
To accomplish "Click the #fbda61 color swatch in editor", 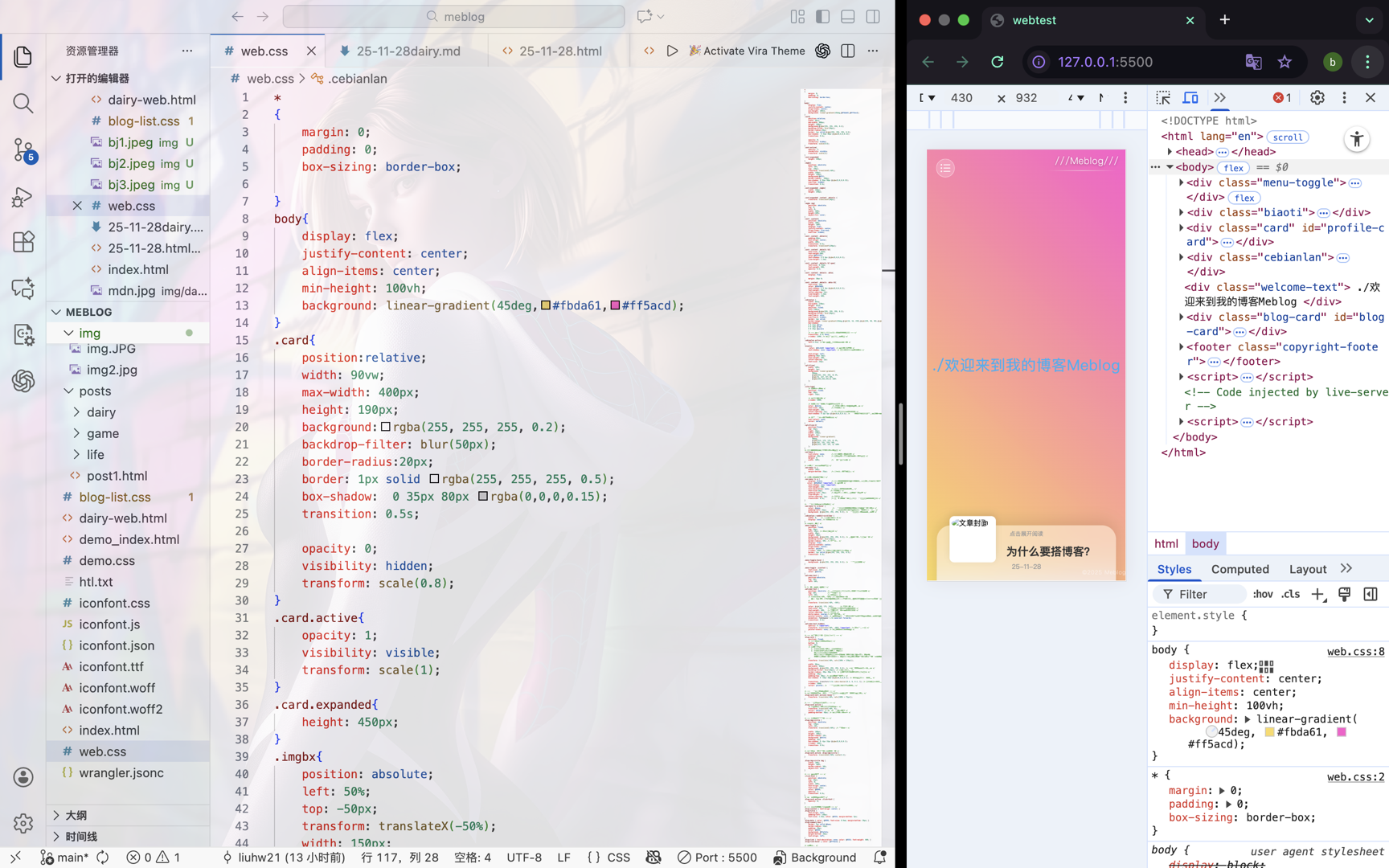I will pos(546,305).
